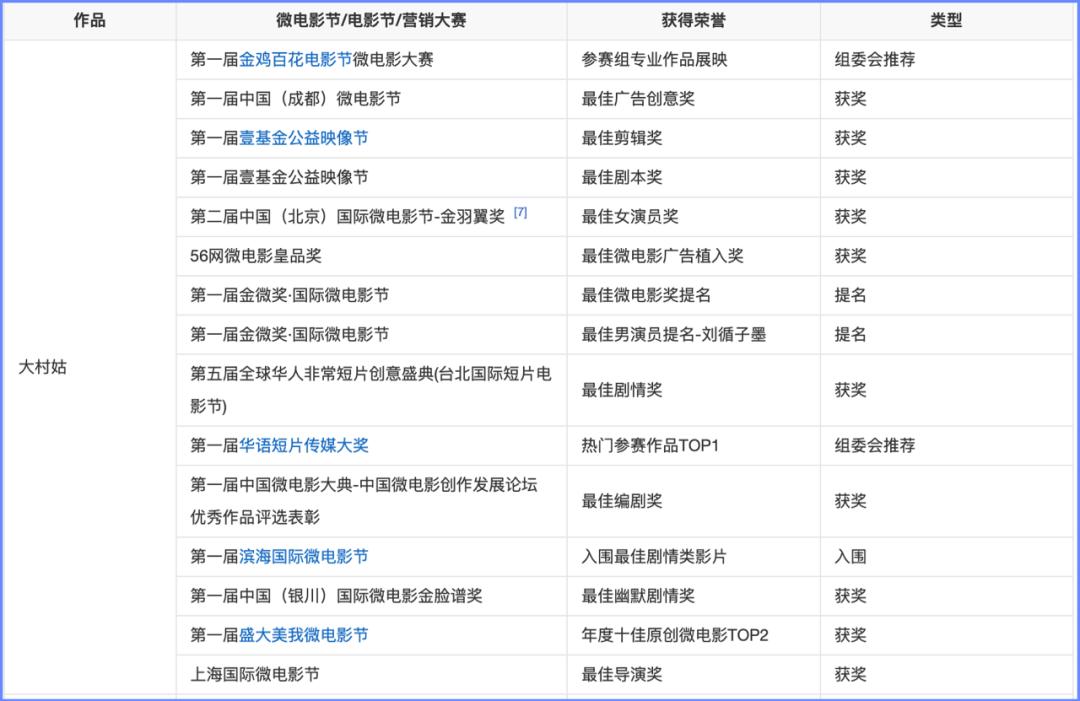Select 第二届中国（北京）国际微电影节-金羽翼奖 text
This screenshot has height=701, width=1080.
pos(348,217)
